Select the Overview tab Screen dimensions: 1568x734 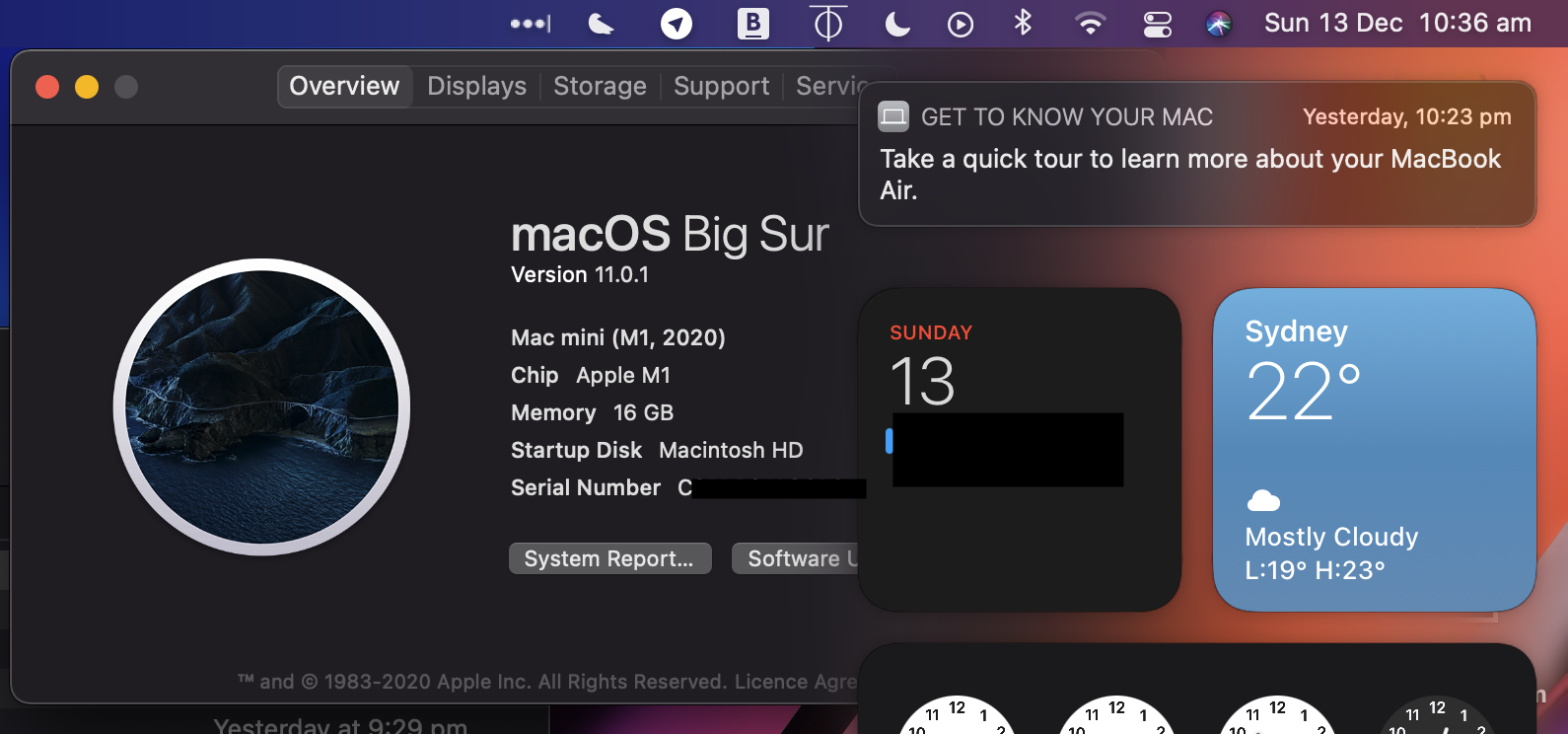coord(344,86)
